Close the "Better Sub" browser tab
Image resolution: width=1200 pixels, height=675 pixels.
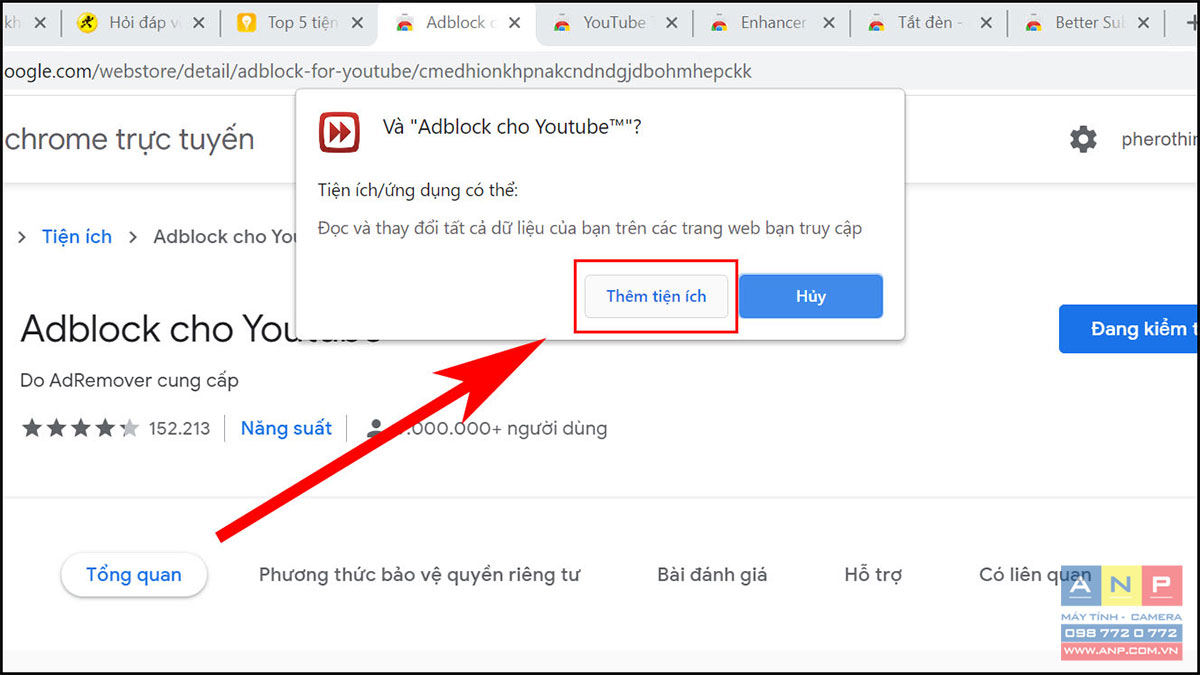pyautogui.click(x=1144, y=23)
